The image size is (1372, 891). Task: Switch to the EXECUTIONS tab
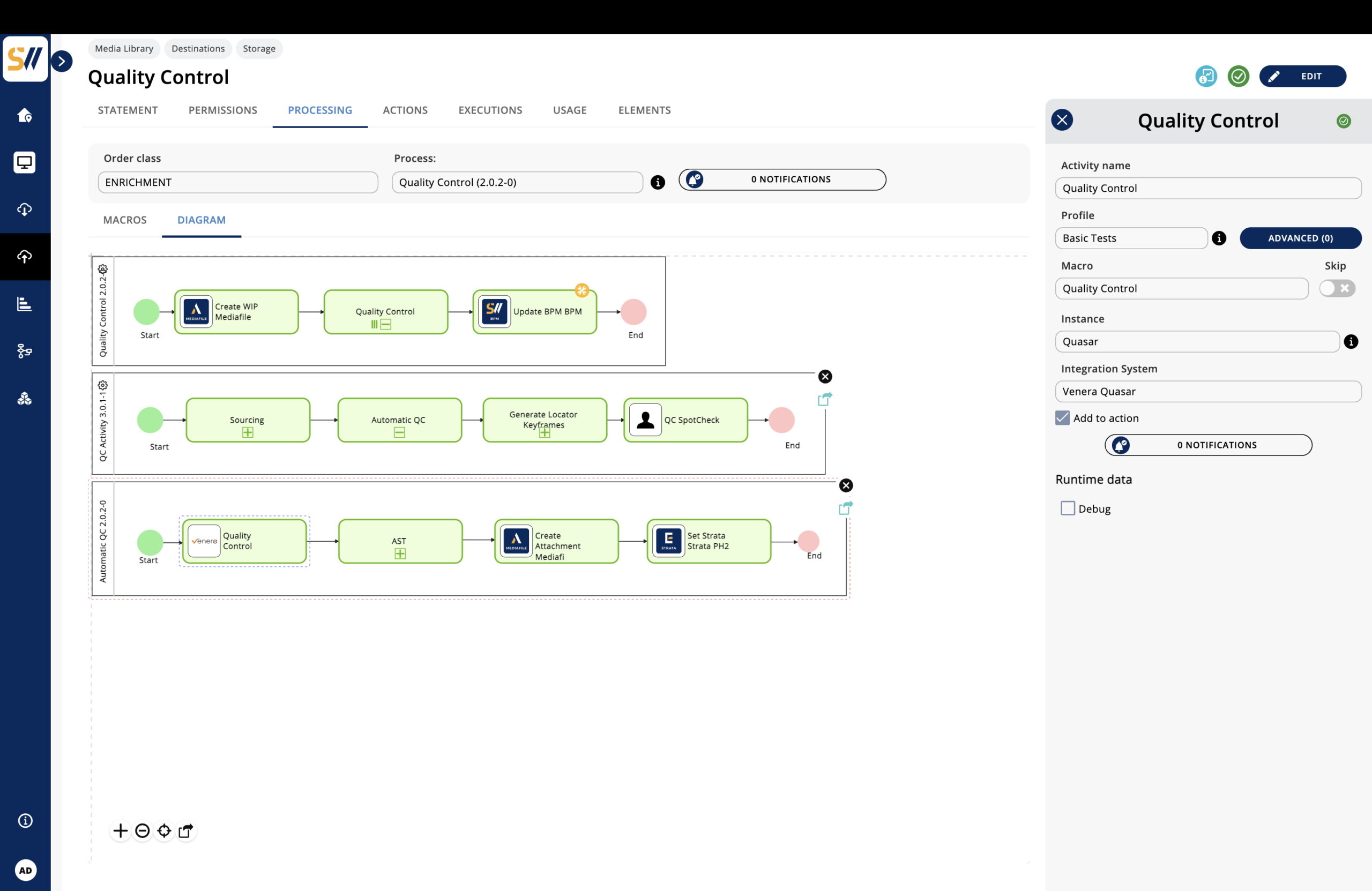[490, 110]
